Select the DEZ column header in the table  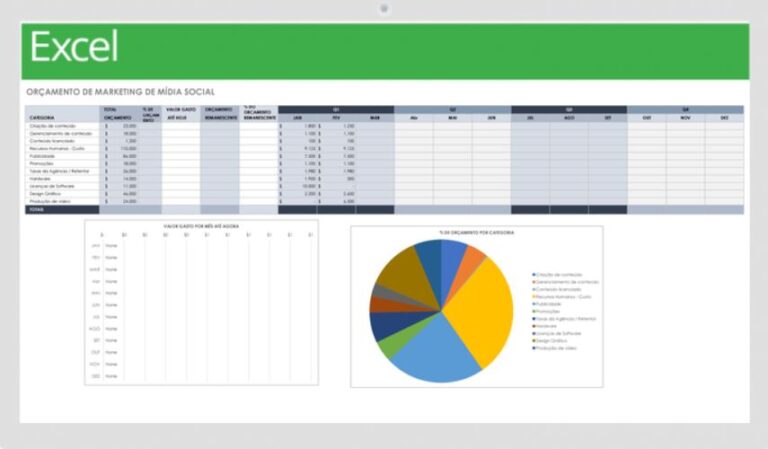[x=724, y=118]
